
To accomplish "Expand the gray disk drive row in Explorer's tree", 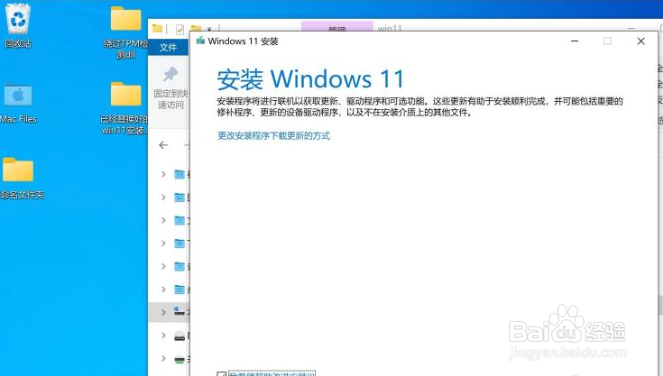I will click(163, 335).
